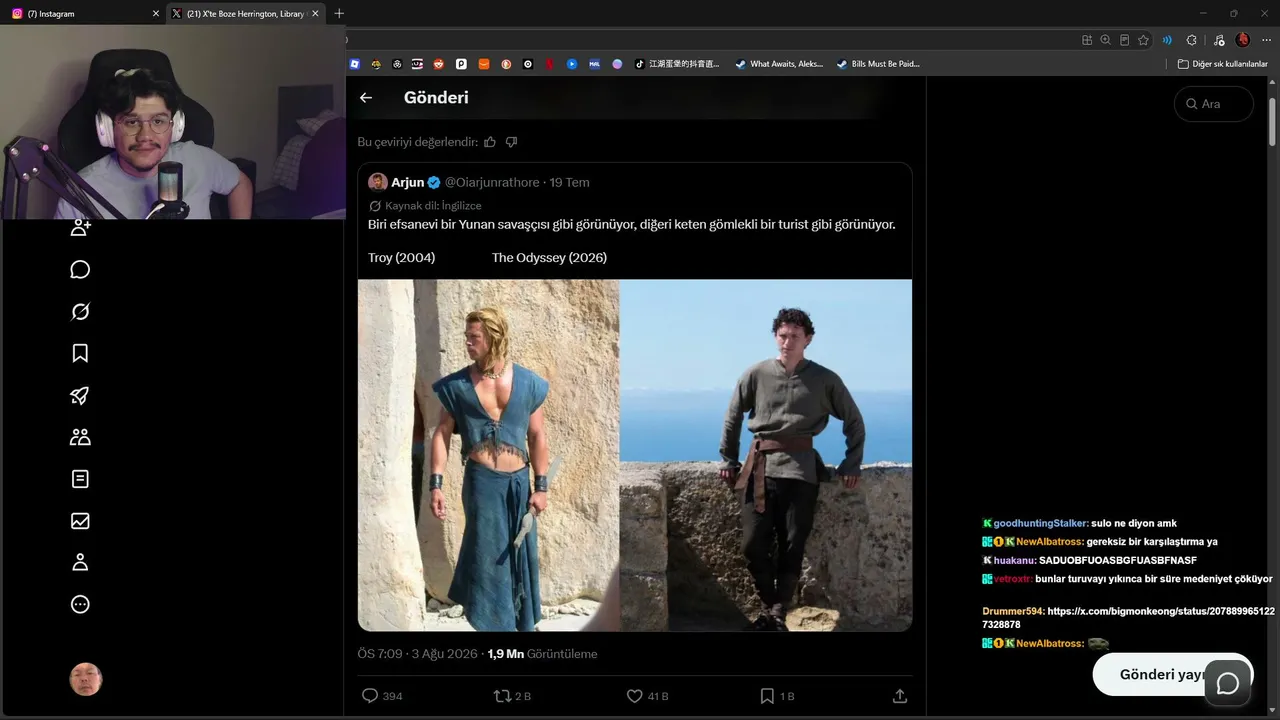Click the add-person icon in X sidebar
Image resolution: width=1280 pixels, height=720 pixels.
[x=81, y=228]
